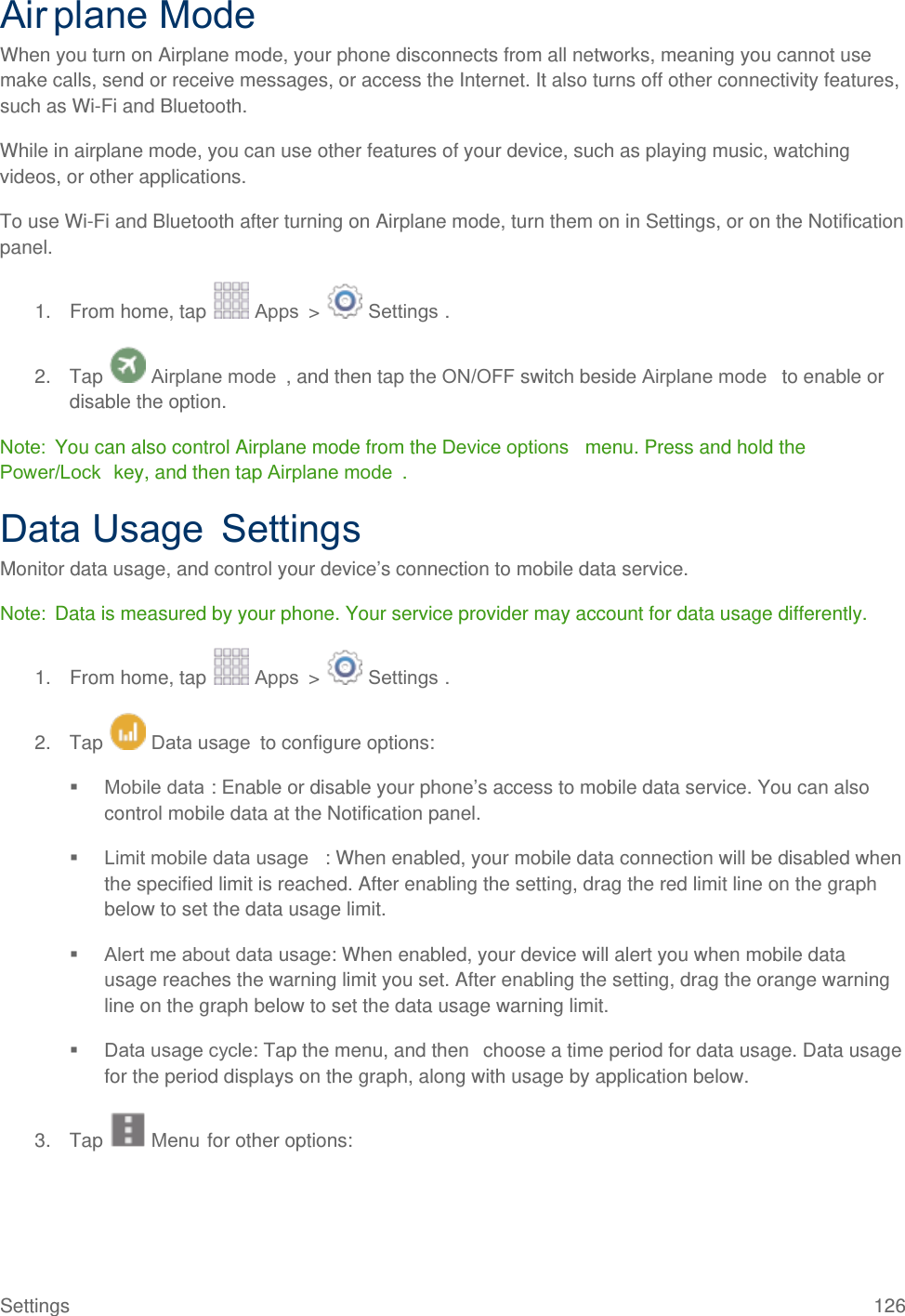The height and width of the screenshot is (1316, 905).
Task: Click the Mobile data bullet text
Action: tap(486, 799)
